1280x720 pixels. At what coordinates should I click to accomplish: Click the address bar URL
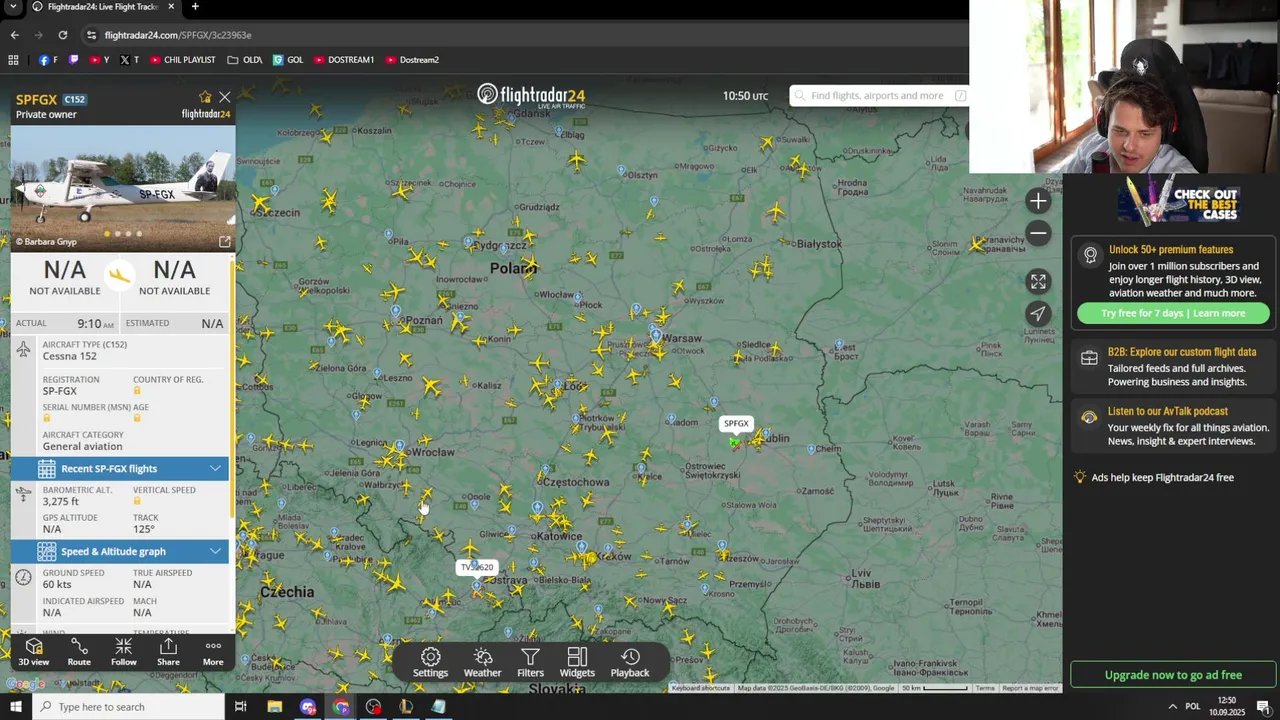pos(178,35)
